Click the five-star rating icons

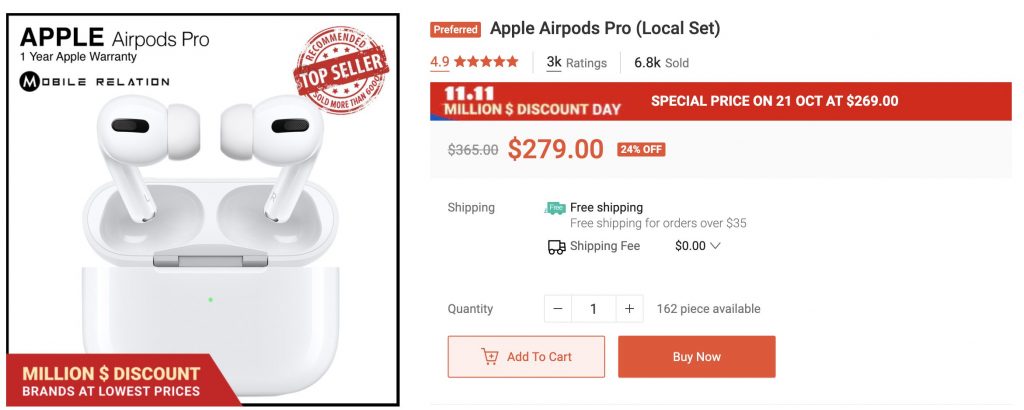pos(486,62)
